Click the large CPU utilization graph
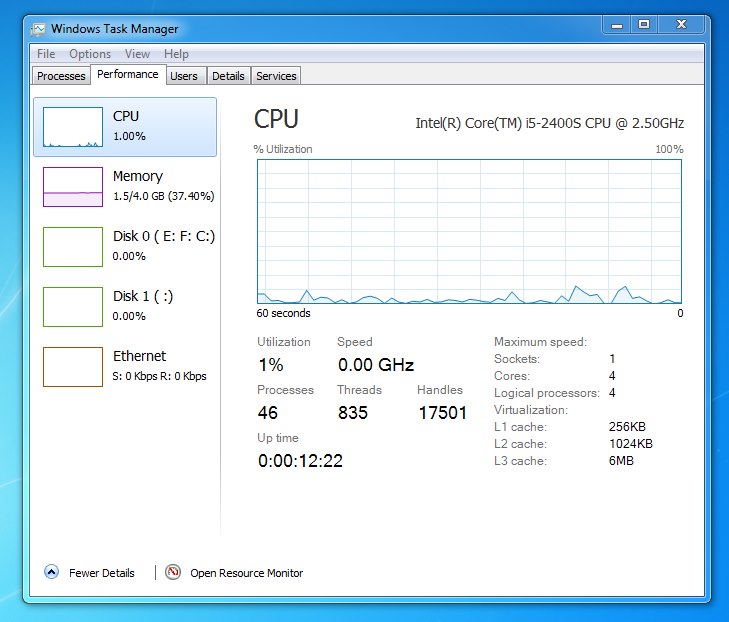 (x=469, y=232)
